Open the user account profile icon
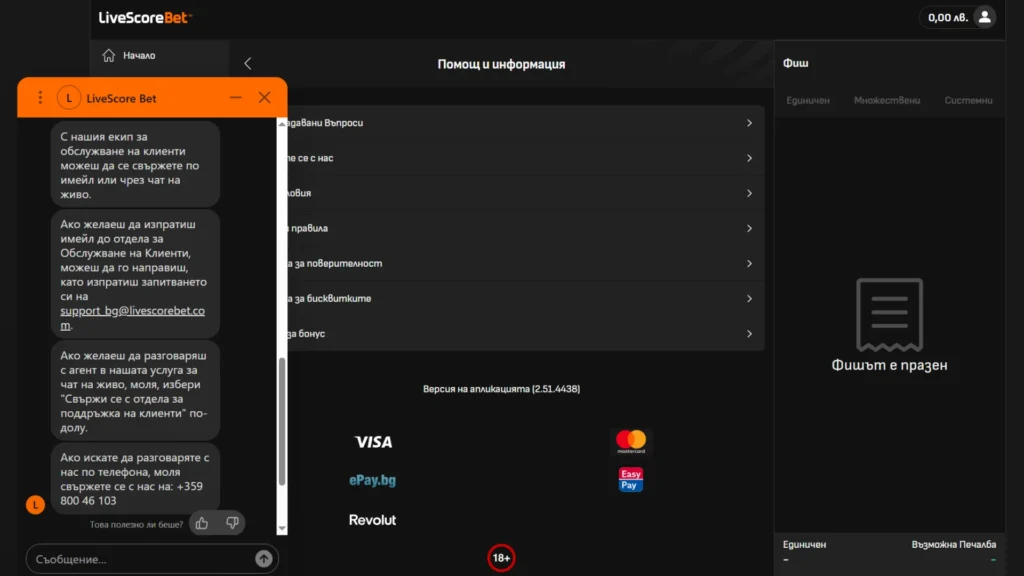The height and width of the screenshot is (576, 1024). click(x=984, y=18)
